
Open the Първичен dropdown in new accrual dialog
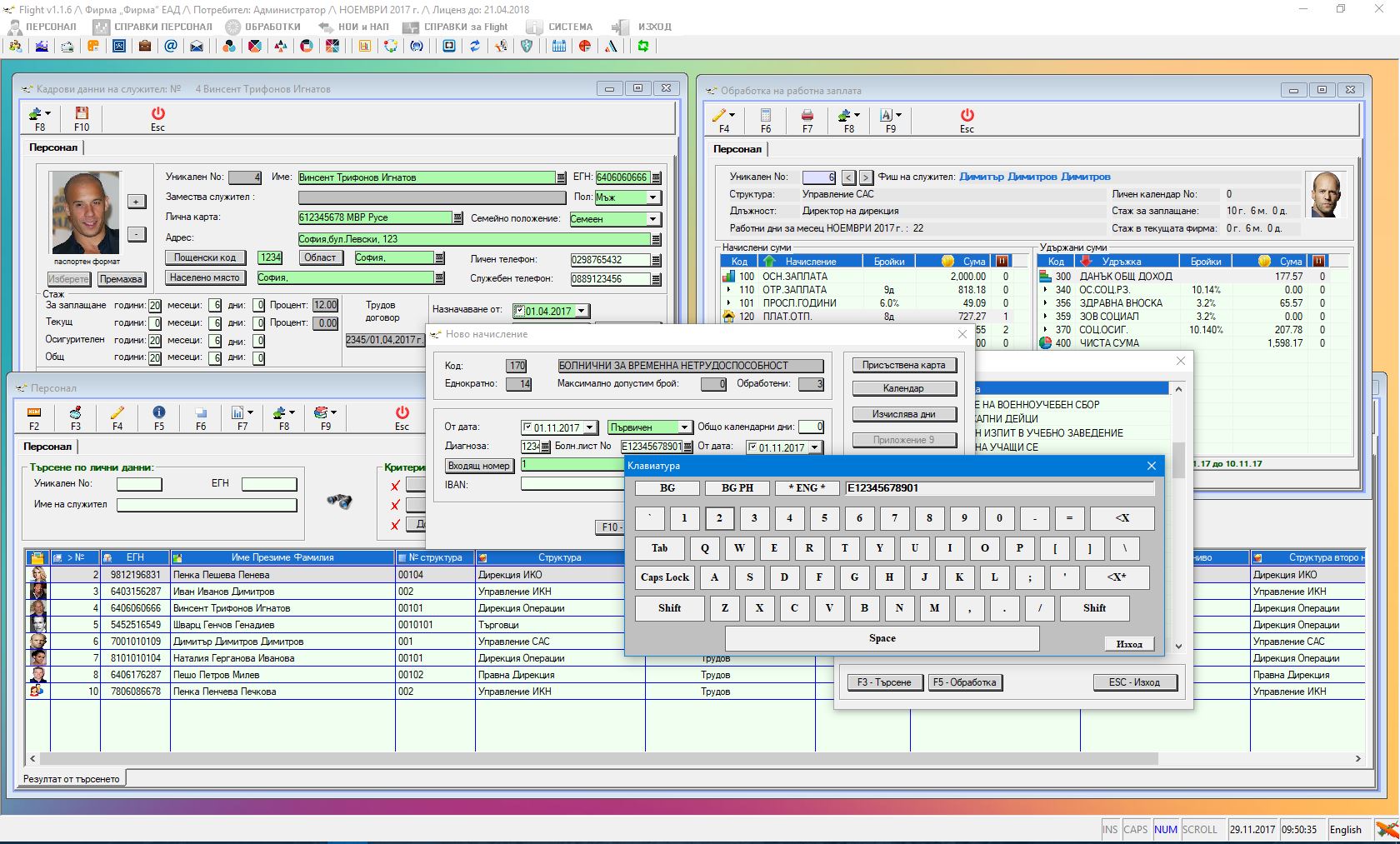pyautogui.click(x=685, y=427)
